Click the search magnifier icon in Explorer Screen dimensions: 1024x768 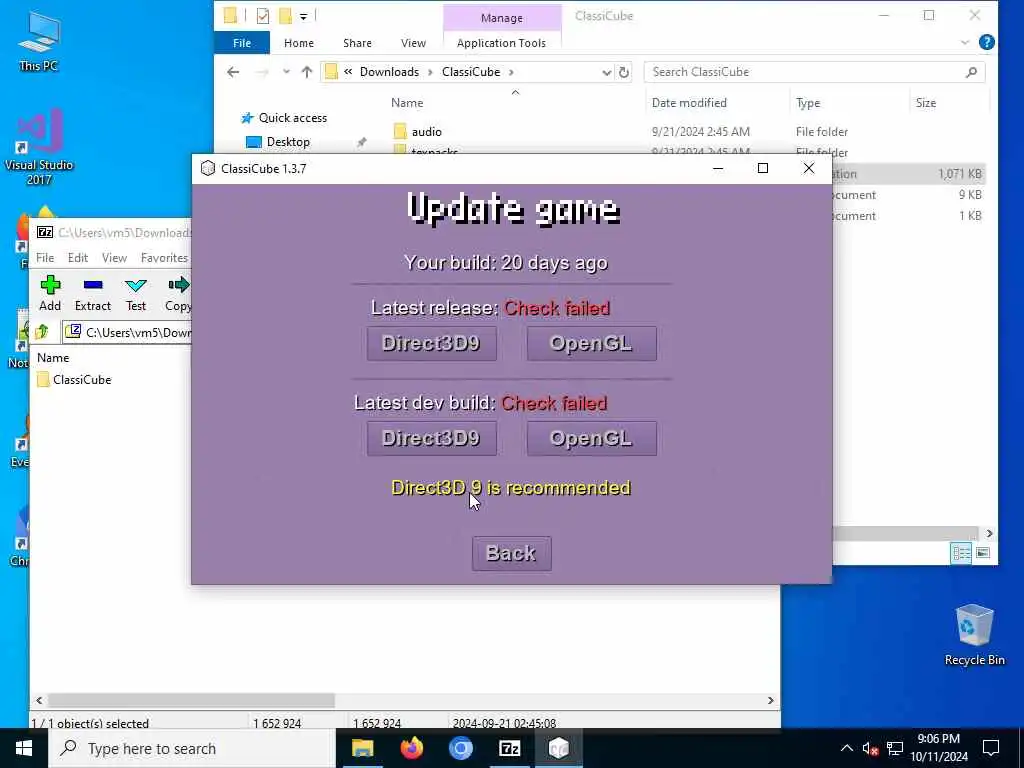coord(971,72)
